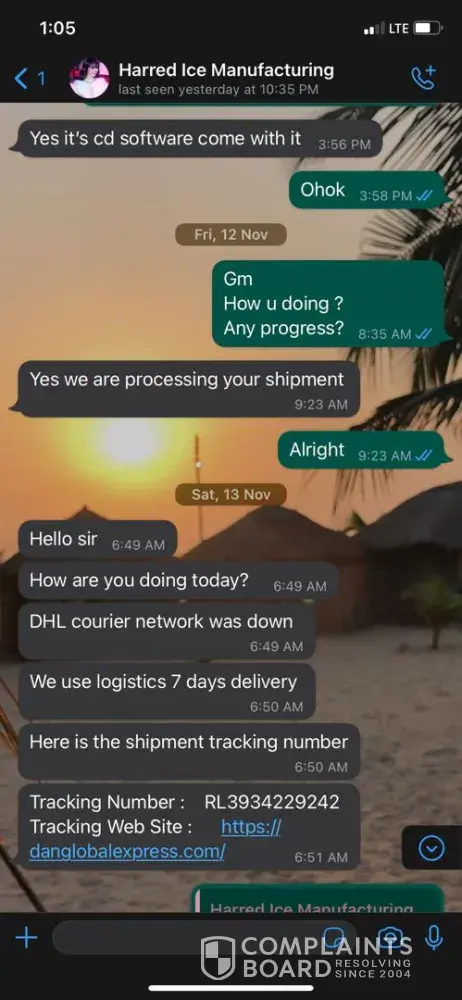This screenshot has width=462, height=1000.
Task: Jump to latest with scroll-down chevron button
Action: coord(432,848)
